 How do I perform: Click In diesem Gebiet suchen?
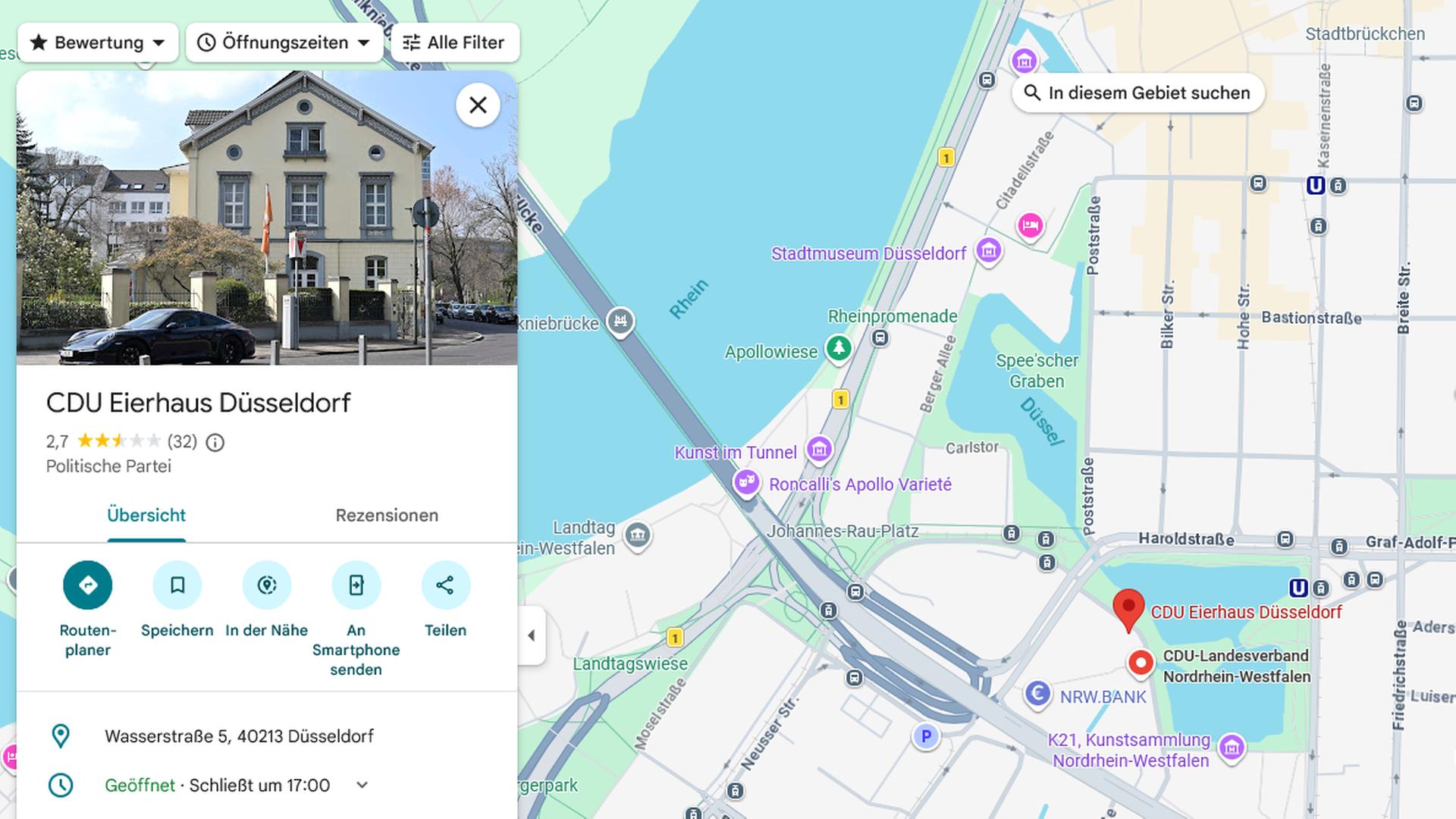[x=1137, y=93]
